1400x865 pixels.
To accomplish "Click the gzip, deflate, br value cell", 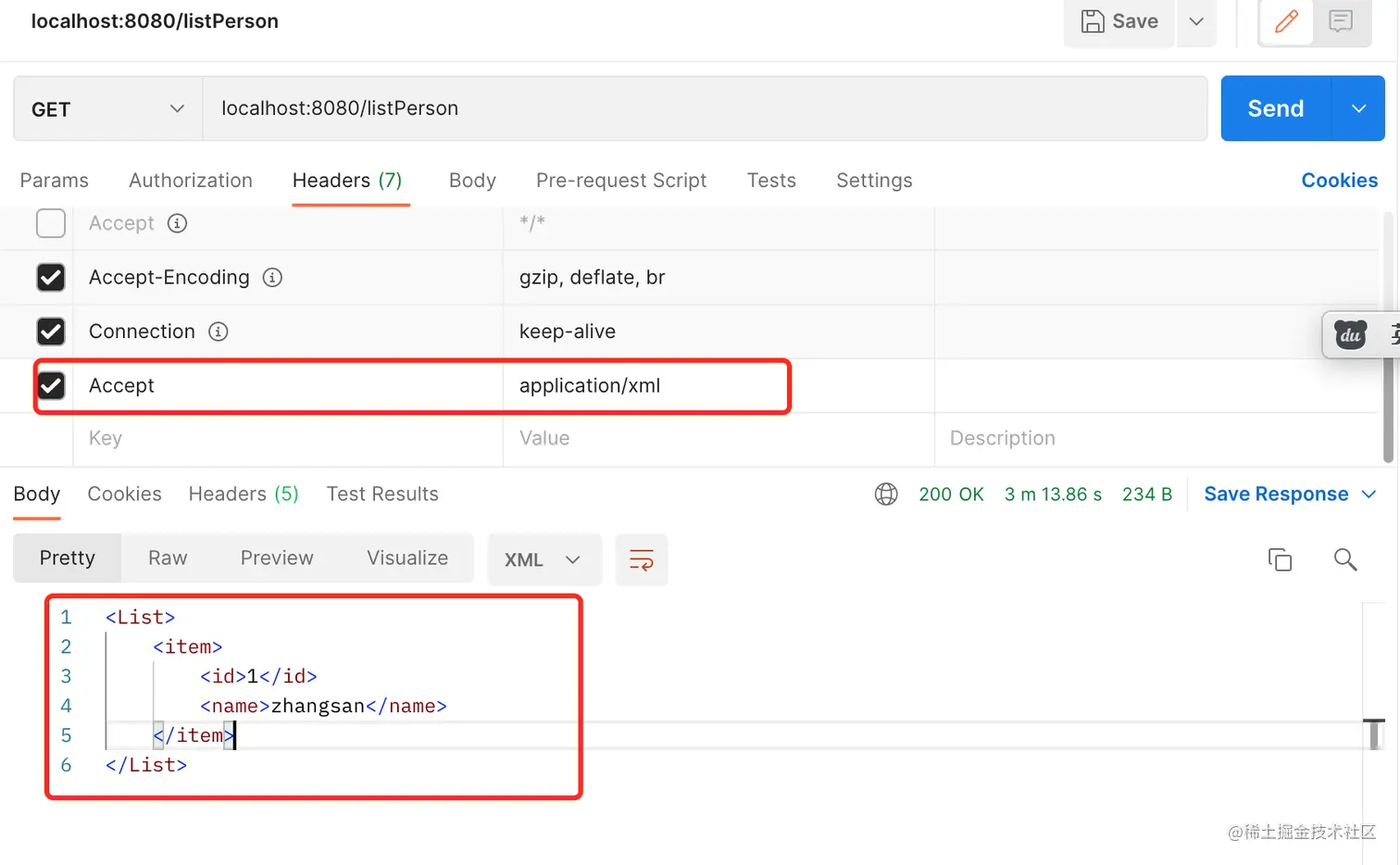I will pos(719,277).
